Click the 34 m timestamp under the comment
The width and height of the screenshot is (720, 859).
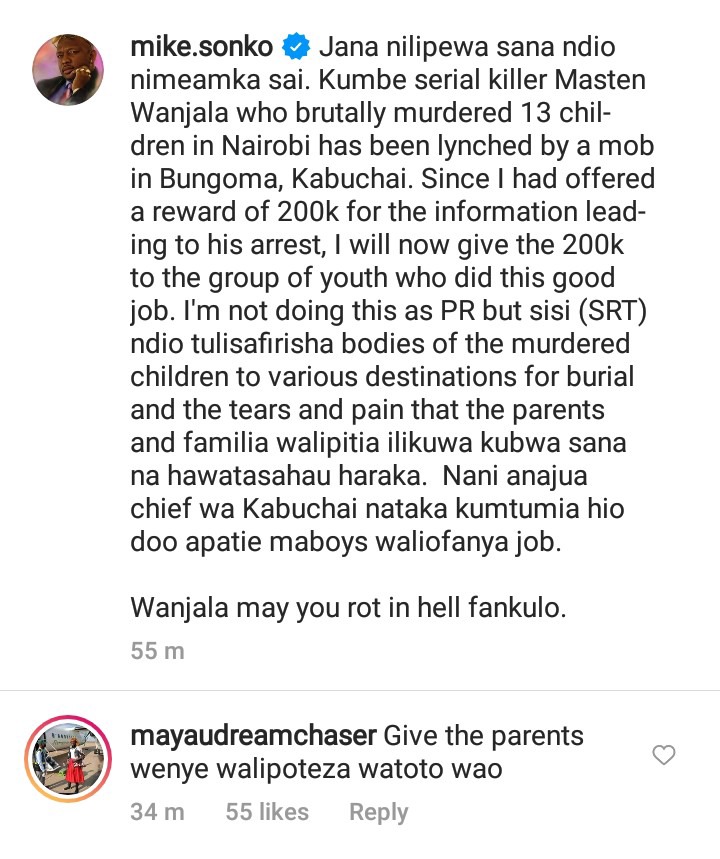(157, 812)
